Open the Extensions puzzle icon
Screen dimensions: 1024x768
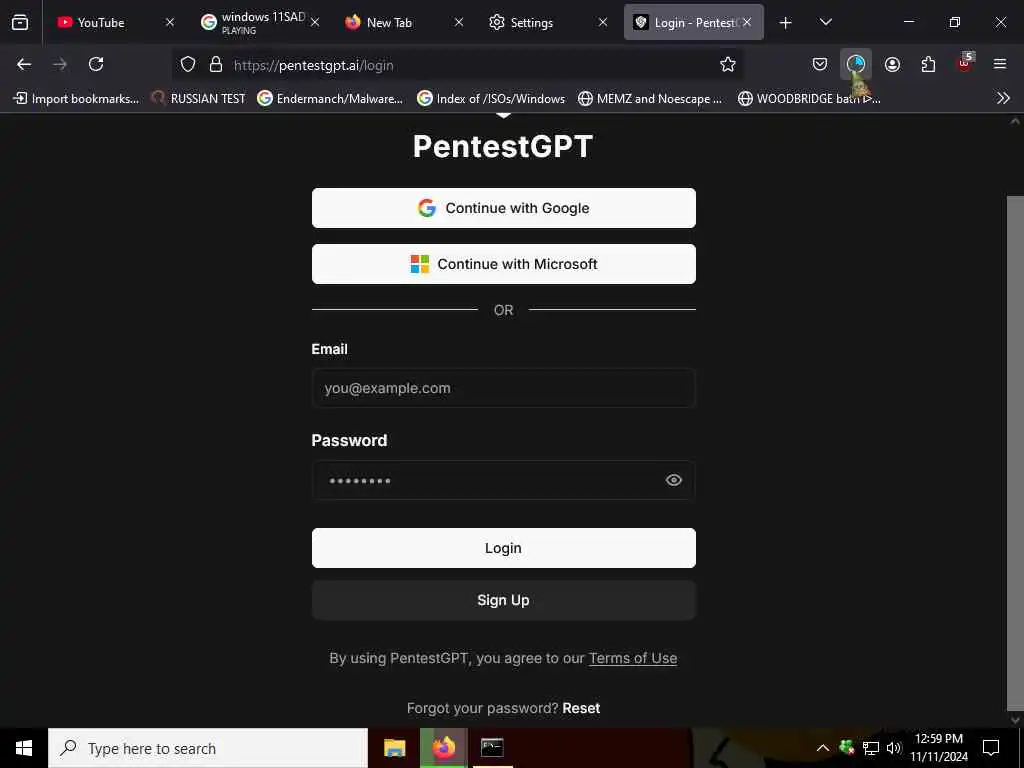928,65
